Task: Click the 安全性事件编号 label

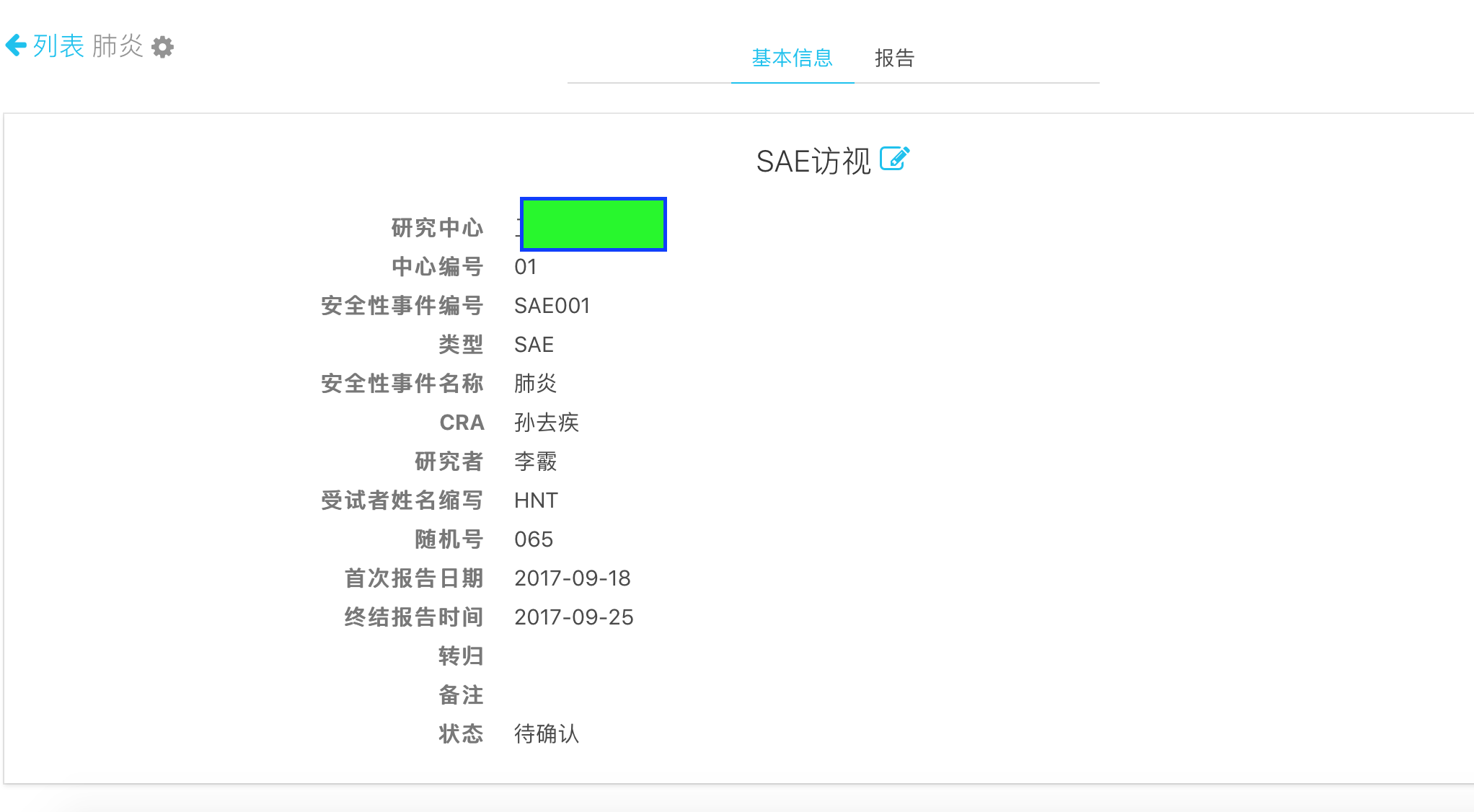Action: 402,306
